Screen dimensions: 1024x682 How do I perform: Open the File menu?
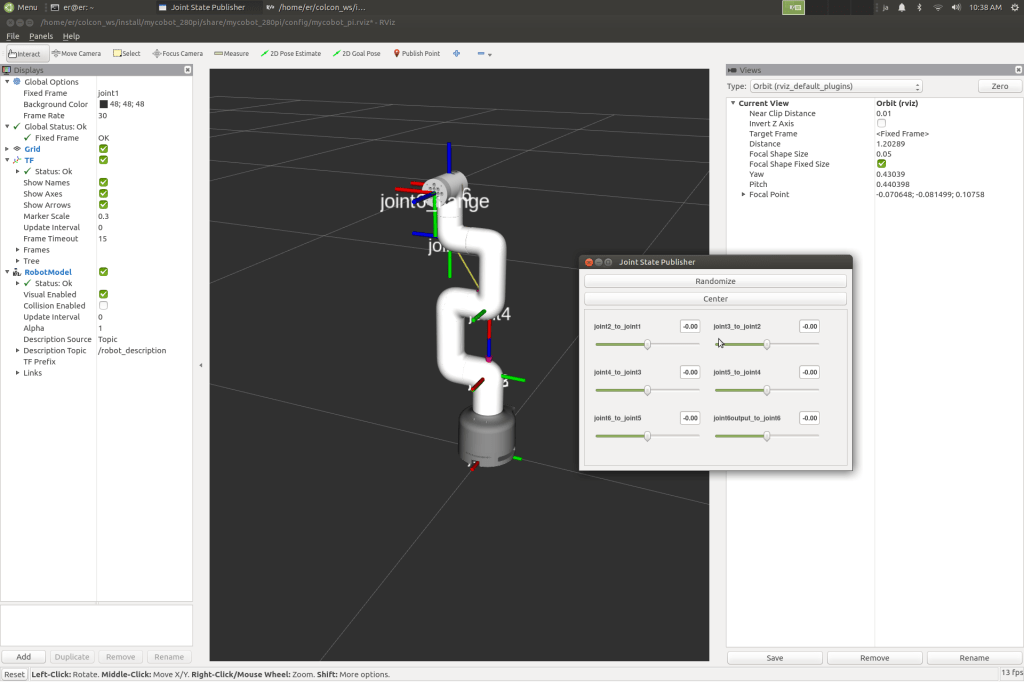[x=13, y=37]
